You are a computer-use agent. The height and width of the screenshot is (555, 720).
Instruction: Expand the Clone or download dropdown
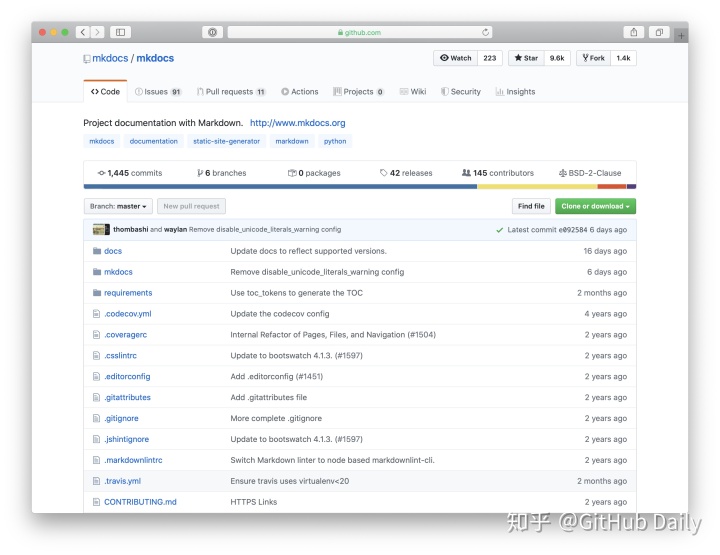pos(595,206)
